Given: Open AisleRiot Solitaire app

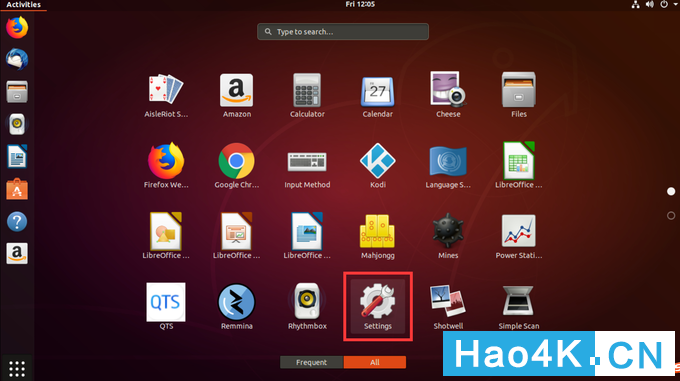Looking at the screenshot, I should [x=166, y=95].
